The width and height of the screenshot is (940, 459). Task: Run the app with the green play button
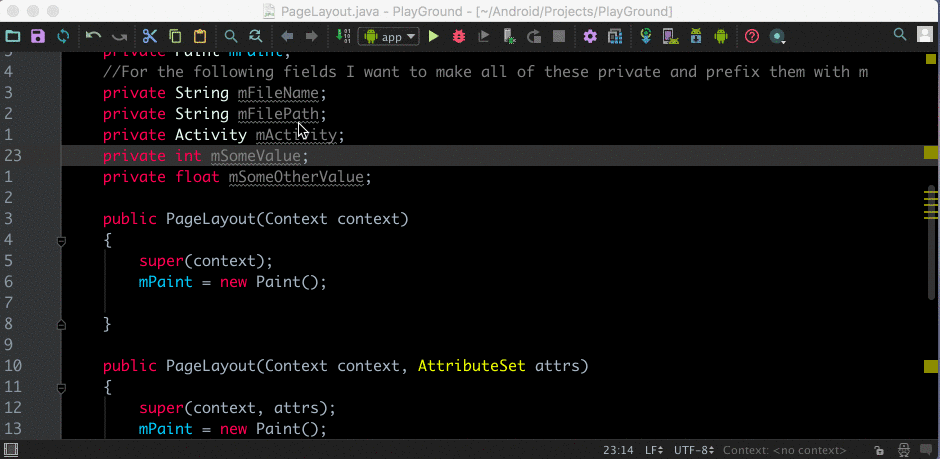[433, 37]
